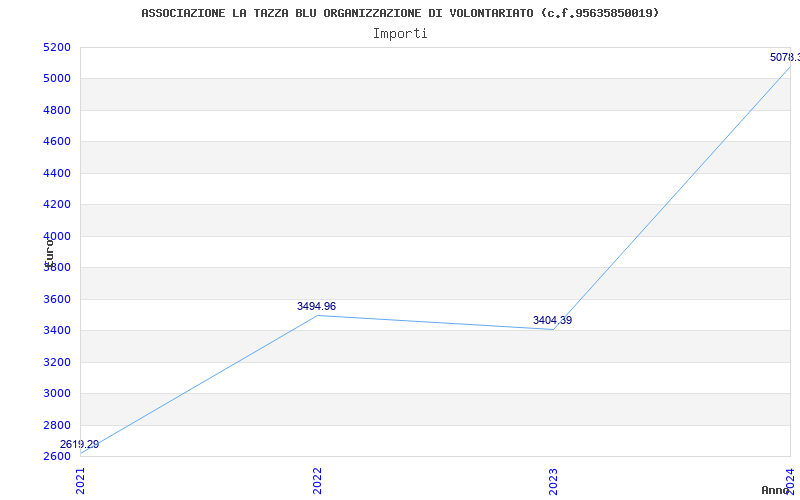800x500 pixels.
Task: Click y-axis value 4400
Action: point(57,173)
